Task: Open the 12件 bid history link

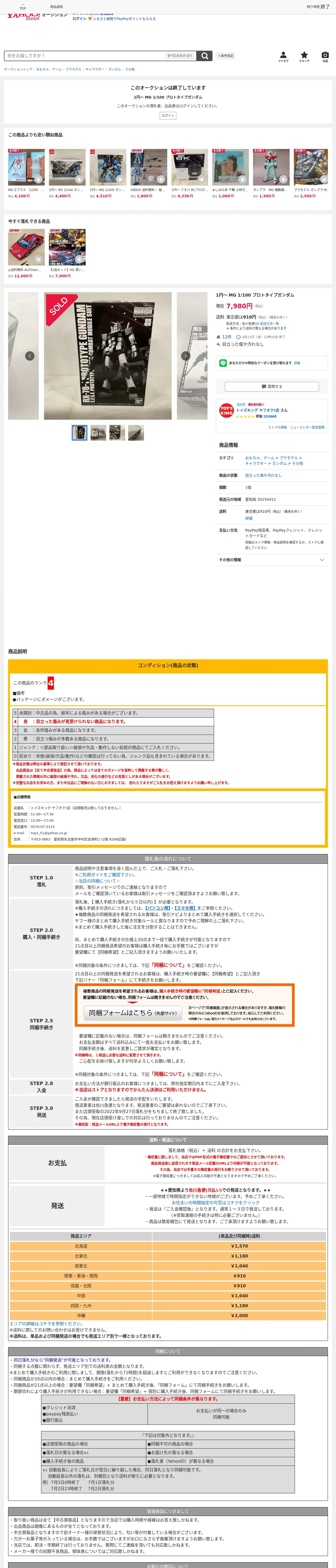Action: [227, 337]
